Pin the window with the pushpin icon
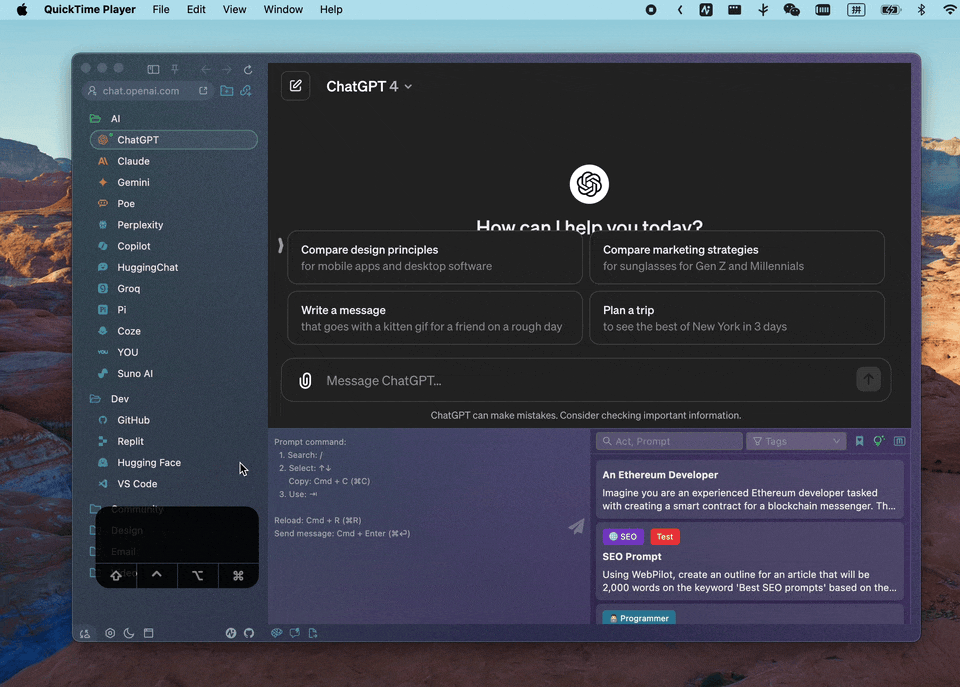This screenshot has width=960, height=687. (x=175, y=69)
